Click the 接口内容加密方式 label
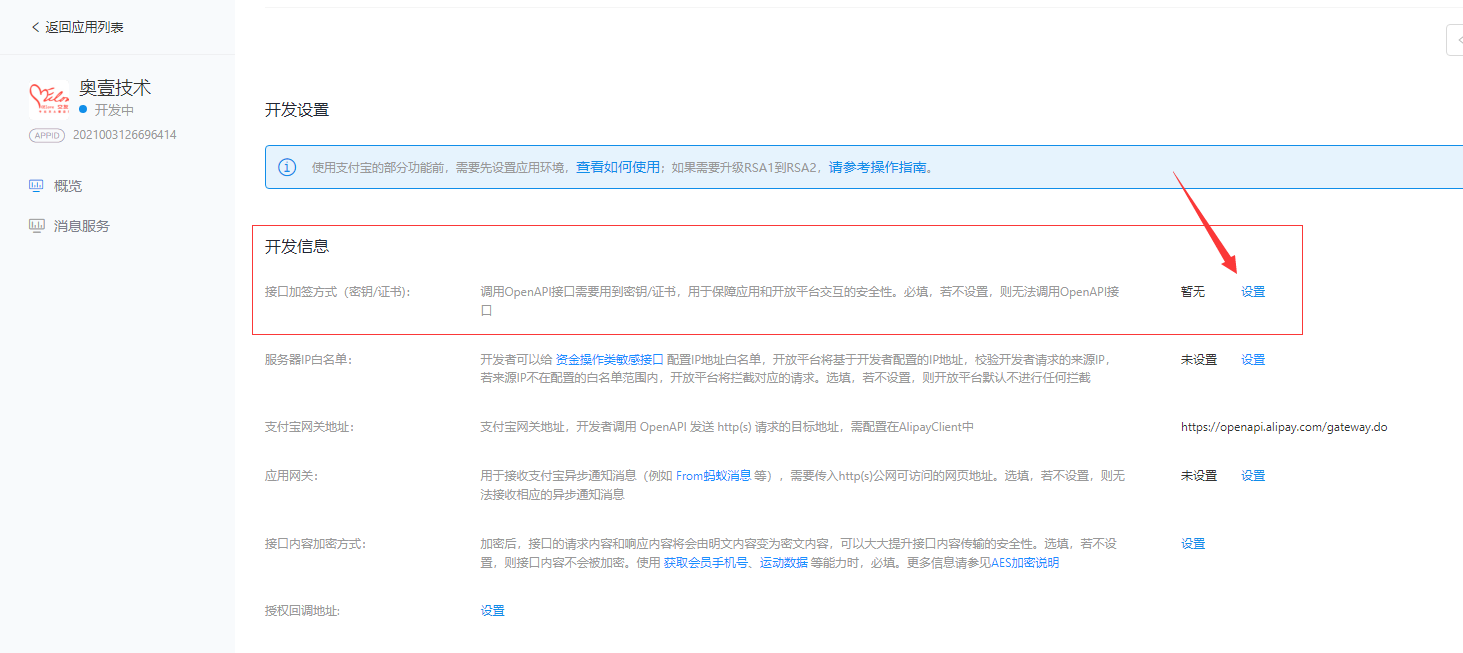1463x653 pixels. [x=315, y=544]
